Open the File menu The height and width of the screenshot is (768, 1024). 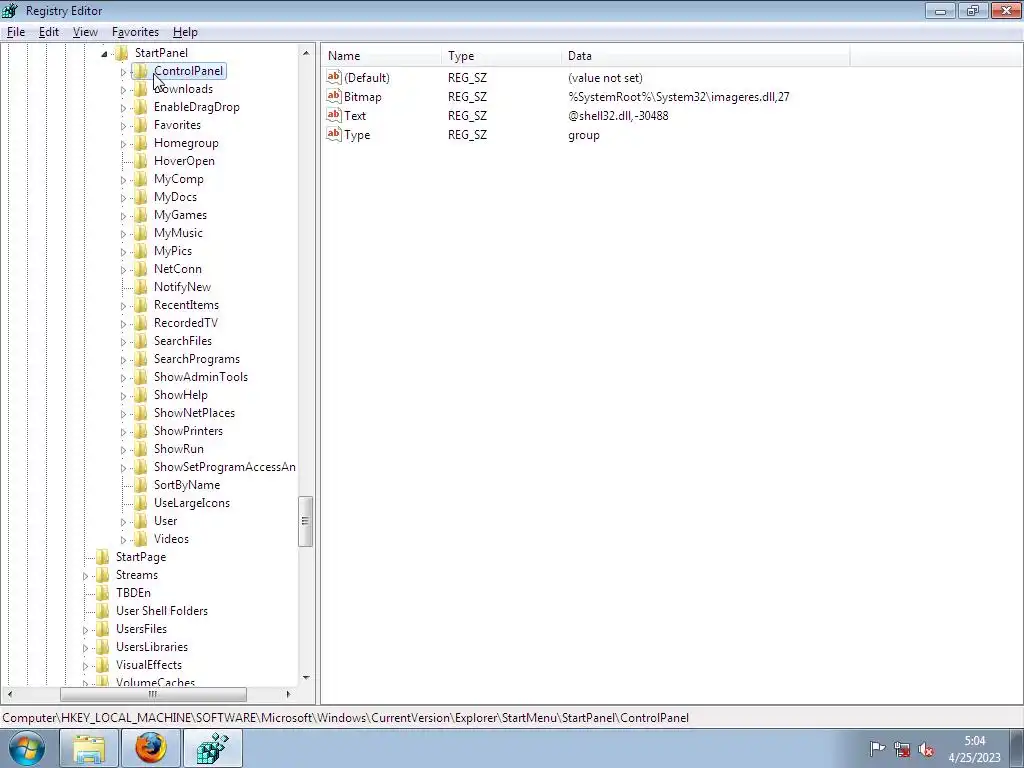pyautogui.click(x=16, y=32)
